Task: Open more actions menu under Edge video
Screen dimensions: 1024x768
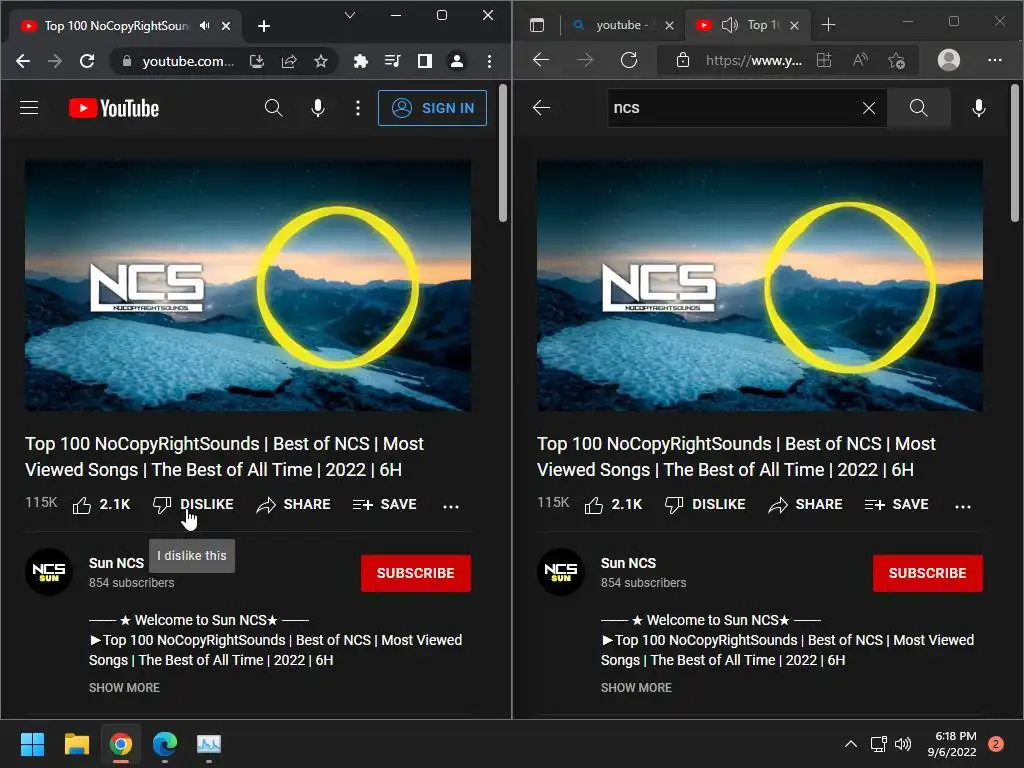Action: click(x=963, y=505)
